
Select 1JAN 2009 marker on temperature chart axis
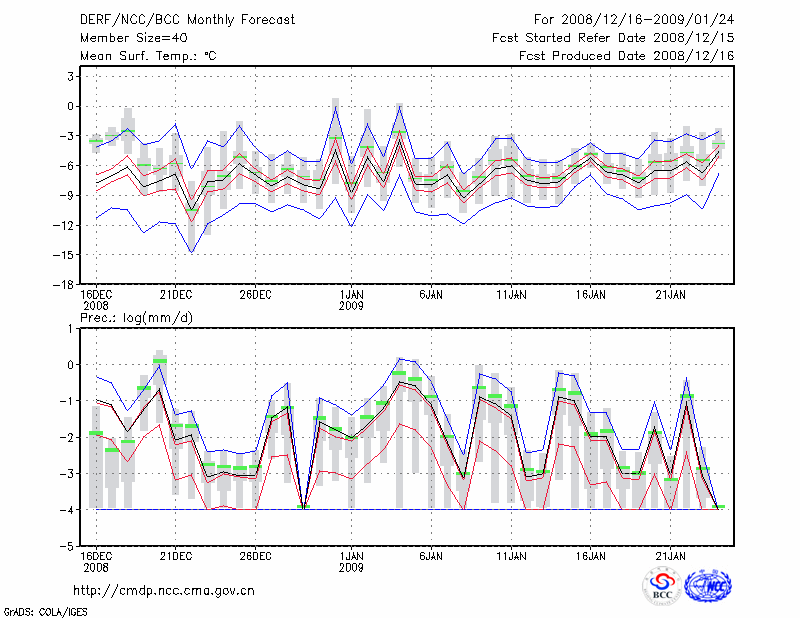[x=351, y=299]
